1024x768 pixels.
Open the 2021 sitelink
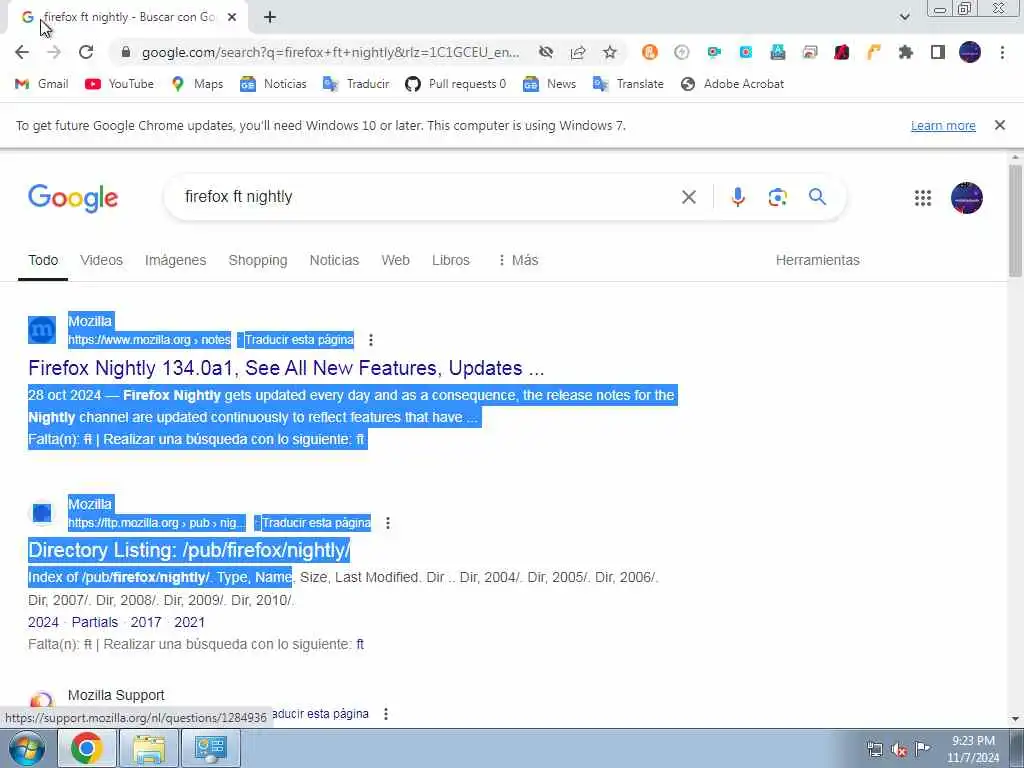point(189,622)
